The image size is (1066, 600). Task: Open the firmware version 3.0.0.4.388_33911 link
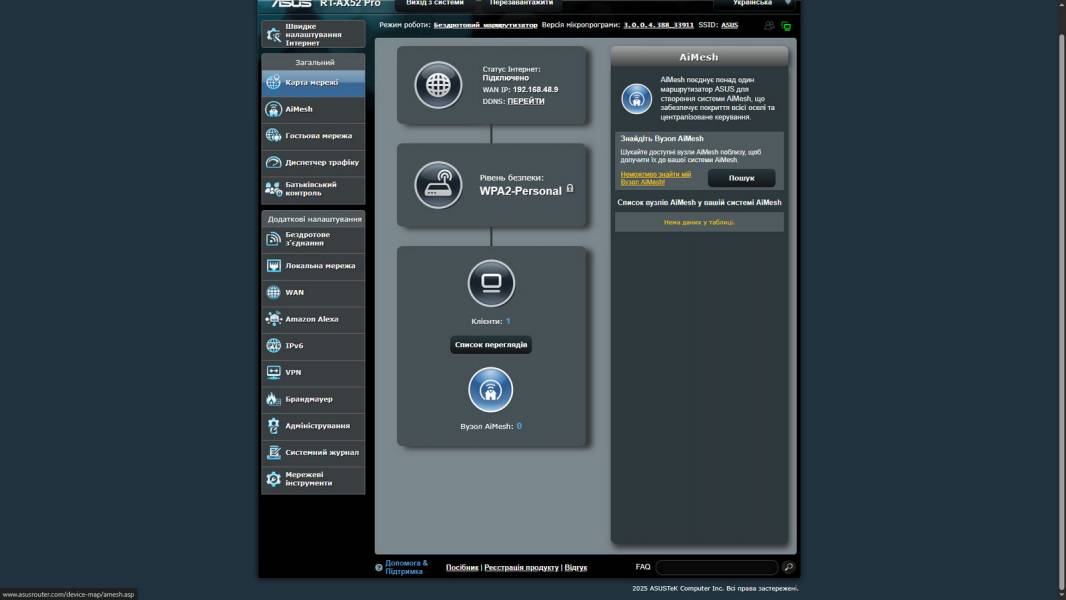pyautogui.click(x=658, y=25)
